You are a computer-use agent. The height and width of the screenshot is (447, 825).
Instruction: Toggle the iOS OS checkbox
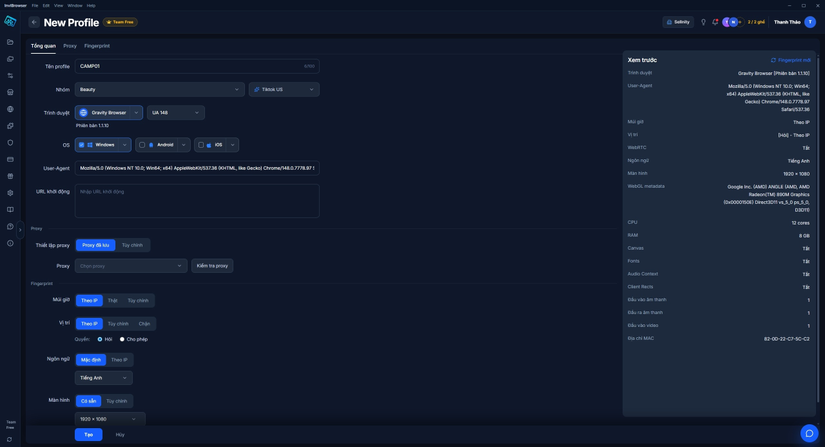201,145
